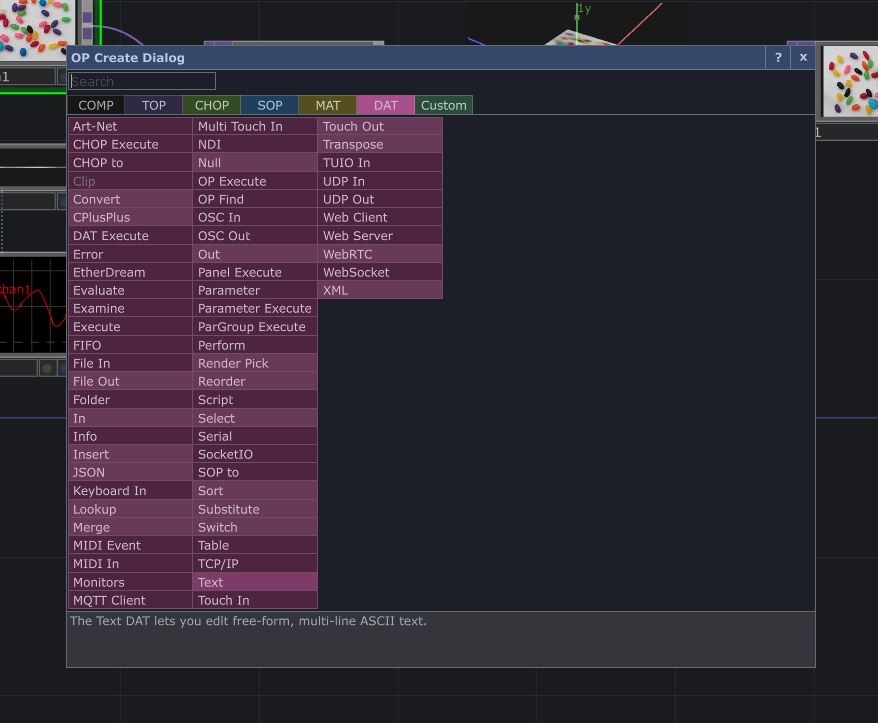Add a ParGroup Execute DAT

click(x=255, y=327)
